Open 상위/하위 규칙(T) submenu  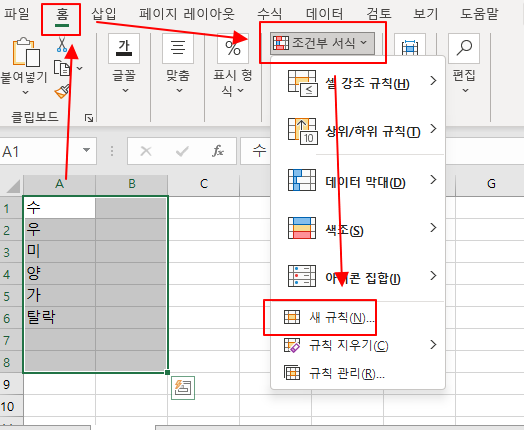coord(358,131)
